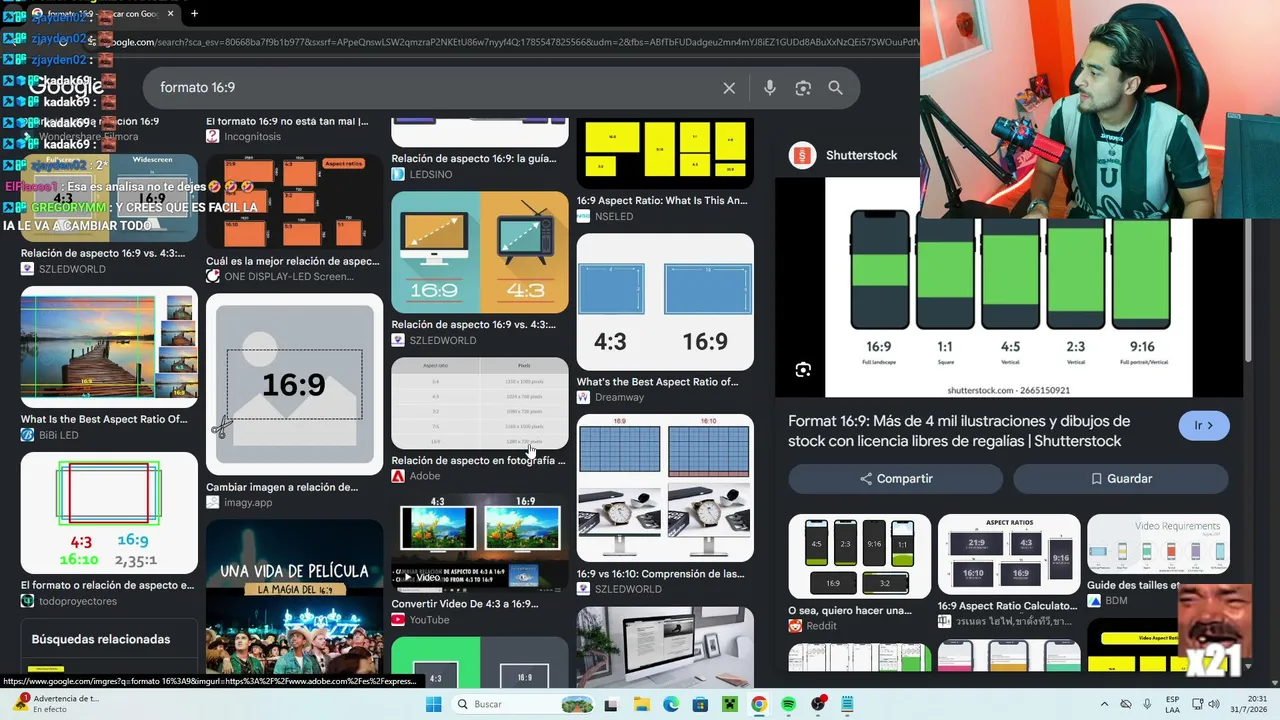Open the Notepad icon in the taskbar
The image size is (1280, 720).
847,704
